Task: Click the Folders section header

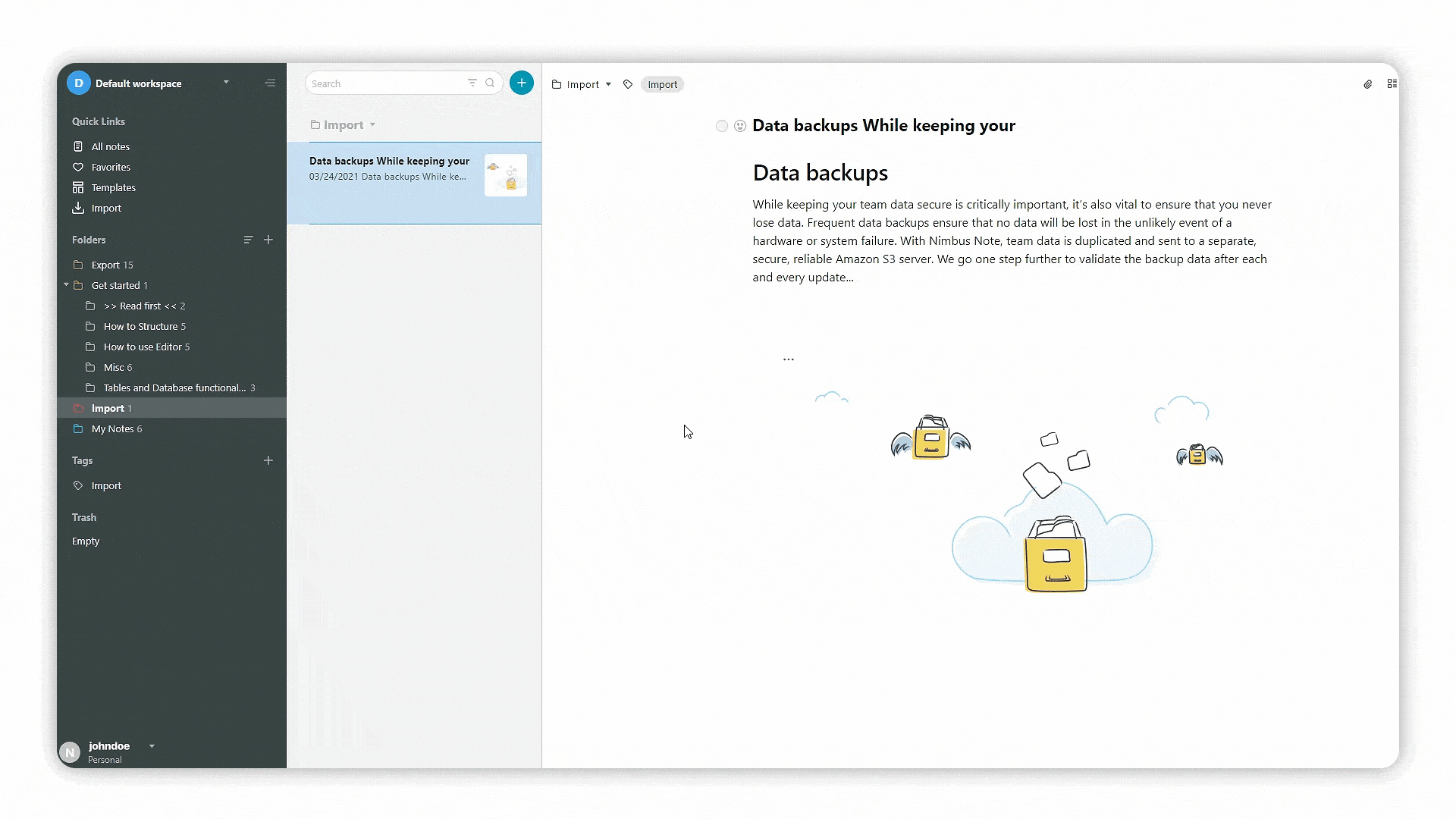Action: [89, 240]
